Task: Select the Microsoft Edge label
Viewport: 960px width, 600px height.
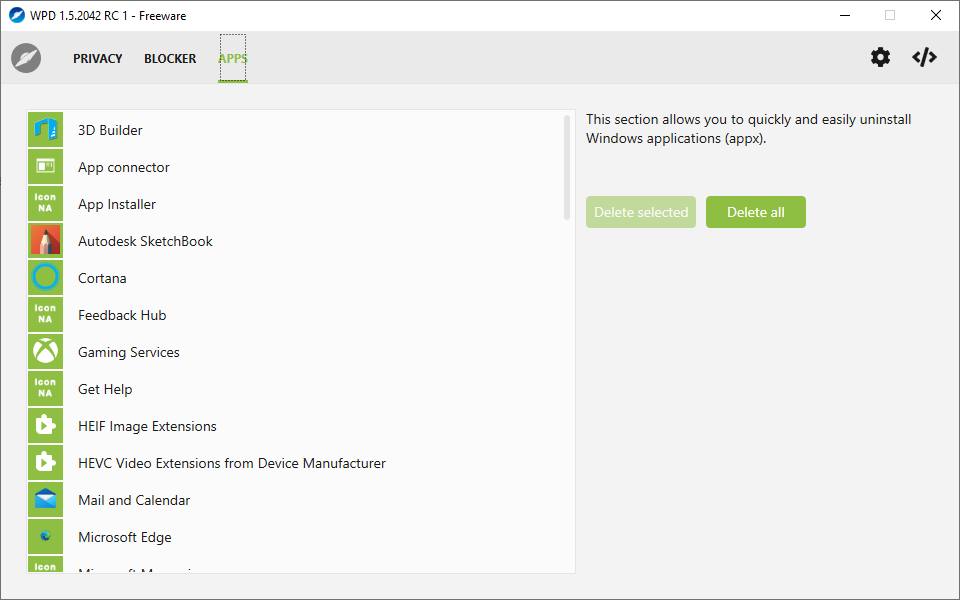Action: coord(125,538)
